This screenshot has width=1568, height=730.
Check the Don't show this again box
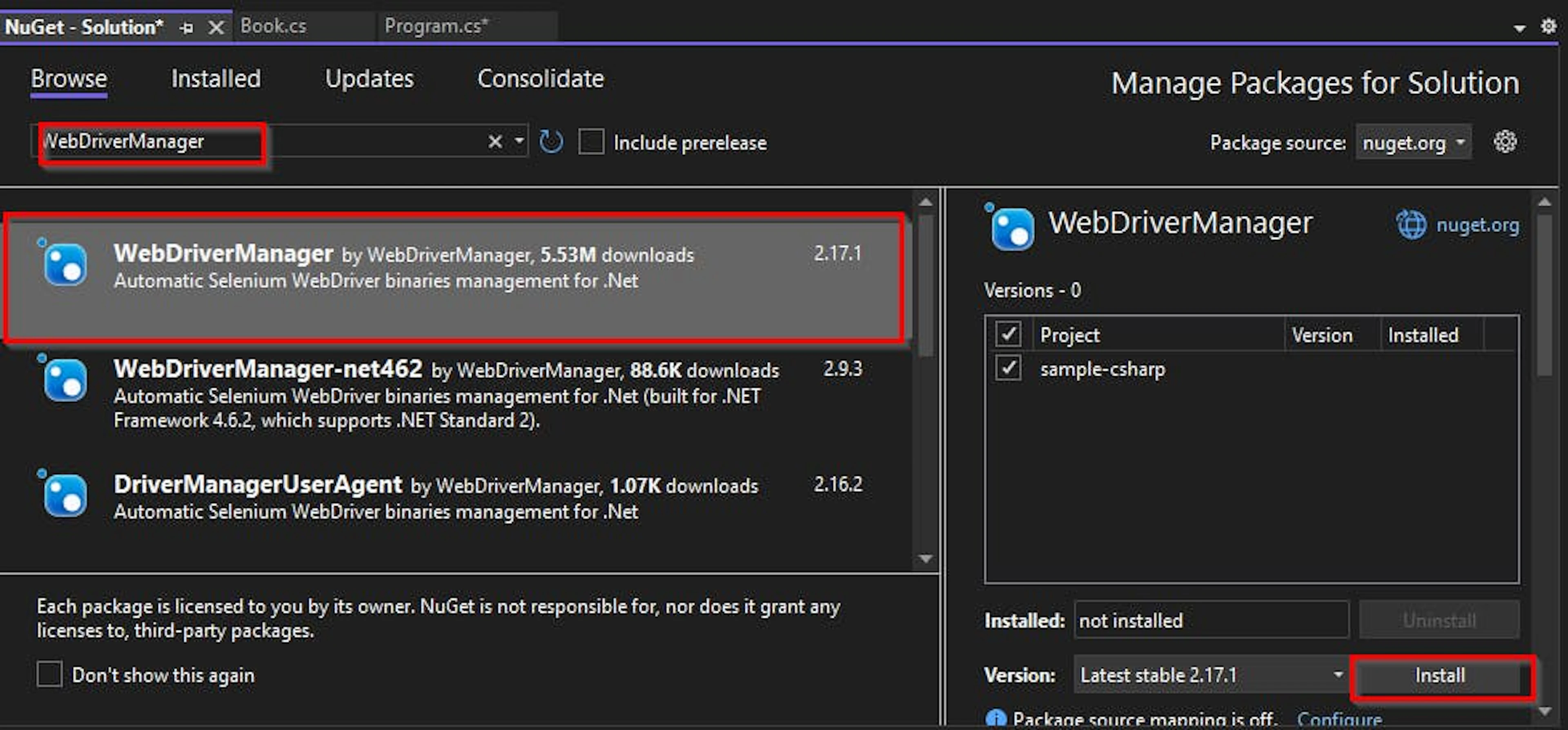(49, 674)
